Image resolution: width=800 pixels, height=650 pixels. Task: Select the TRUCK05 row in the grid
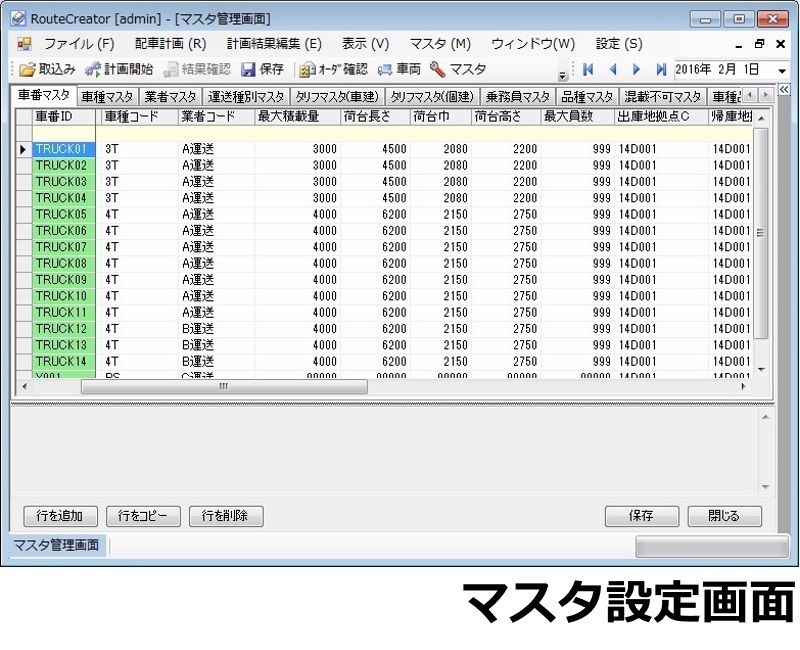pos(60,213)
